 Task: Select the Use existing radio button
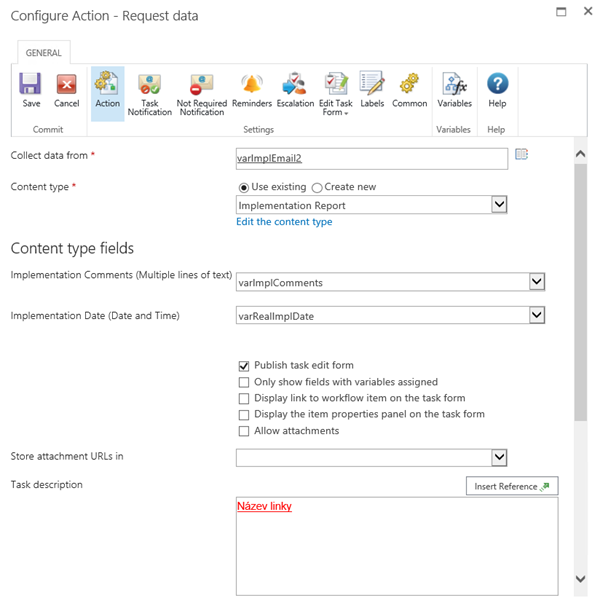(x=244, y=187)
